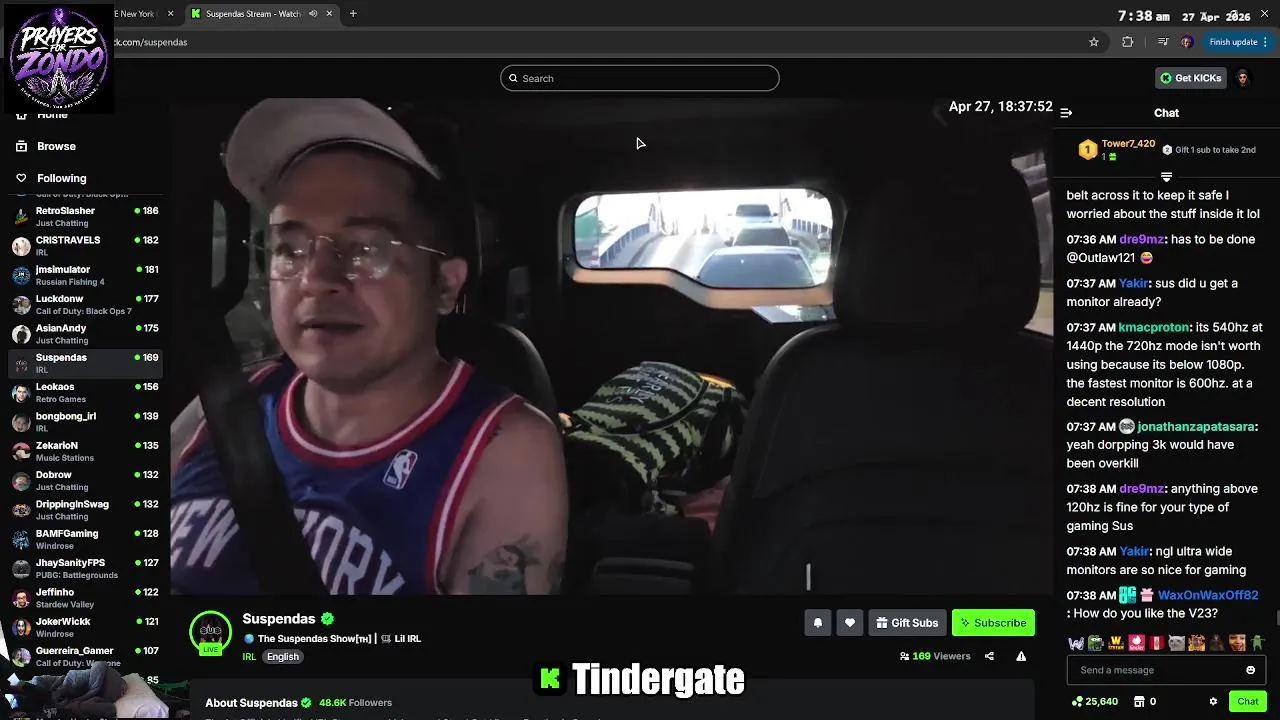
Task: Bookmark this page with star icon
Action: point(1094,42)
